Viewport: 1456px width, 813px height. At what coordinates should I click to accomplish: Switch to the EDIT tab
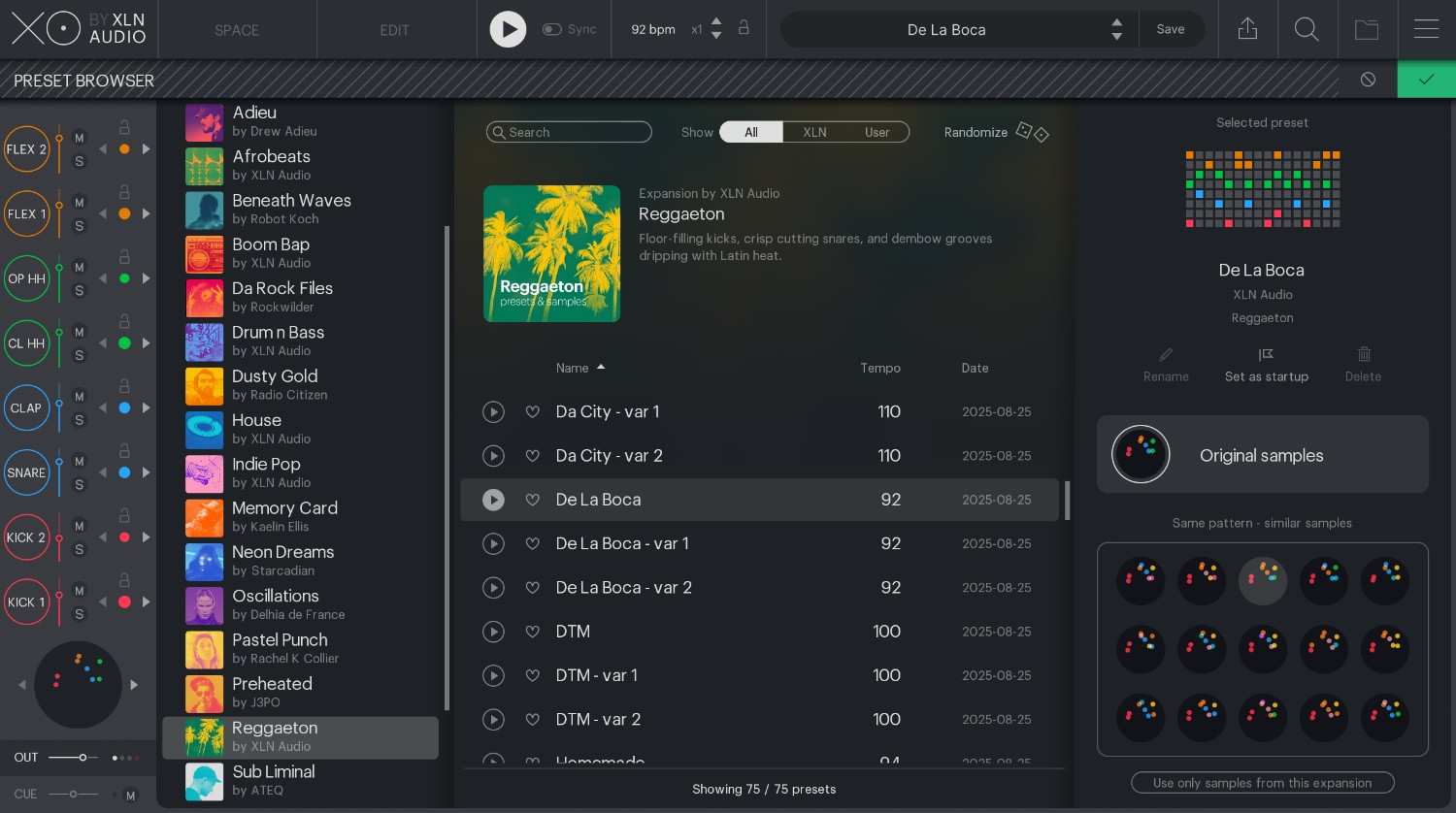(x=394, y=30)
